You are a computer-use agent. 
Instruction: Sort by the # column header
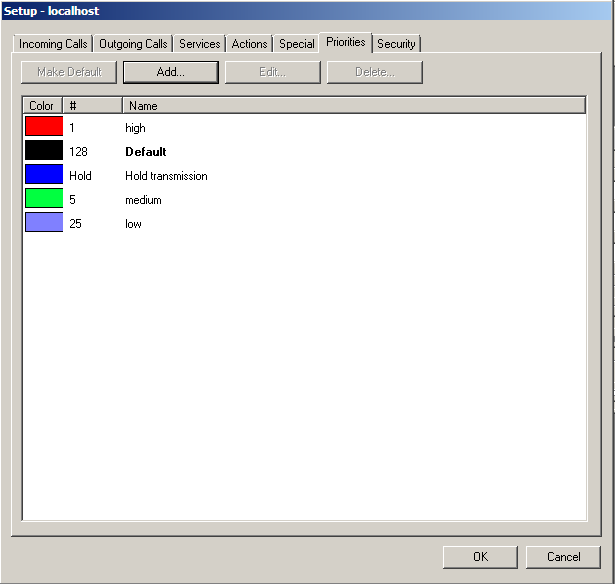(93, 105)
